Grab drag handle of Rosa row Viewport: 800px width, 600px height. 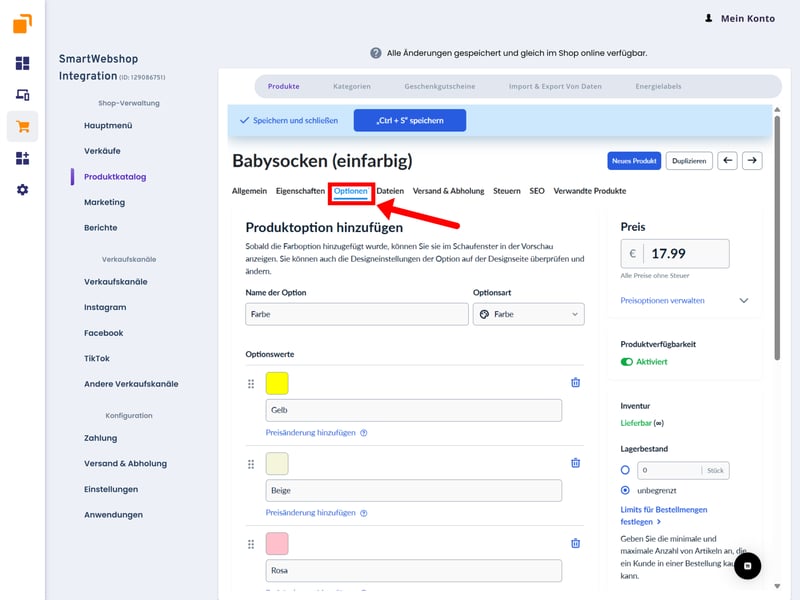[251, 544]
